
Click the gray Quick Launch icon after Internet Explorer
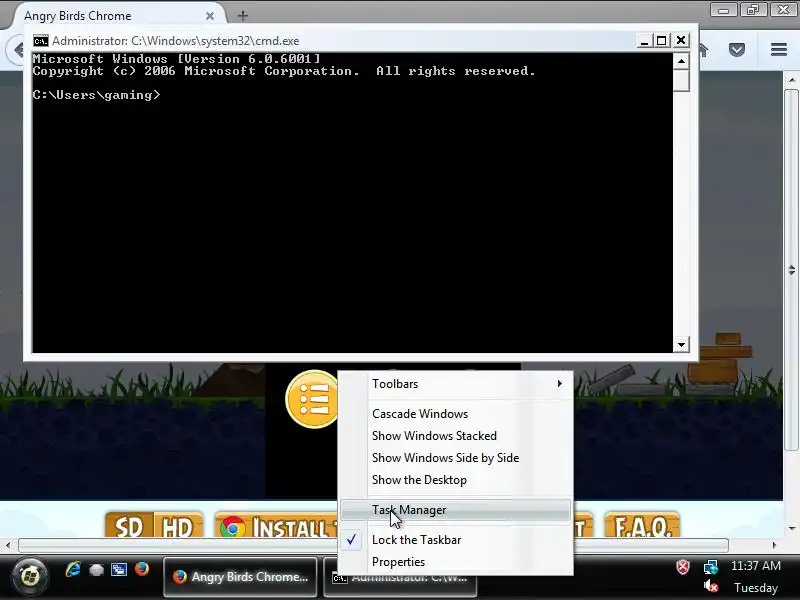coord(96,570)
